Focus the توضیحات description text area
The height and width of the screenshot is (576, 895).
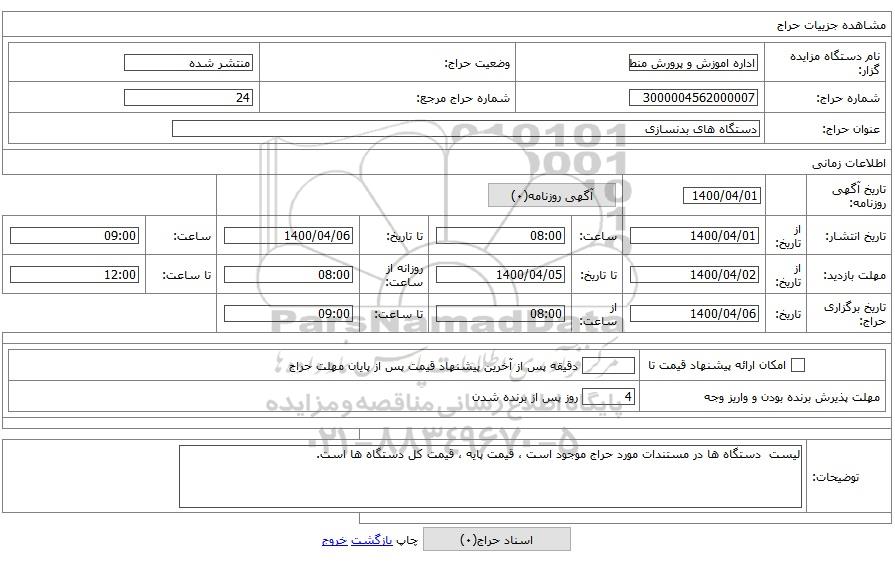click(x=491, y=477)
